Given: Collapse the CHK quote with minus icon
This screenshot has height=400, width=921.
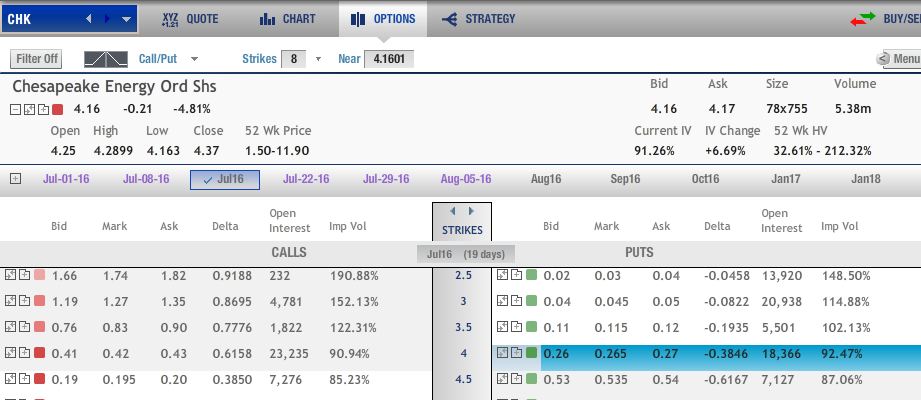Looking at the screenshot, I should point(16,109).
